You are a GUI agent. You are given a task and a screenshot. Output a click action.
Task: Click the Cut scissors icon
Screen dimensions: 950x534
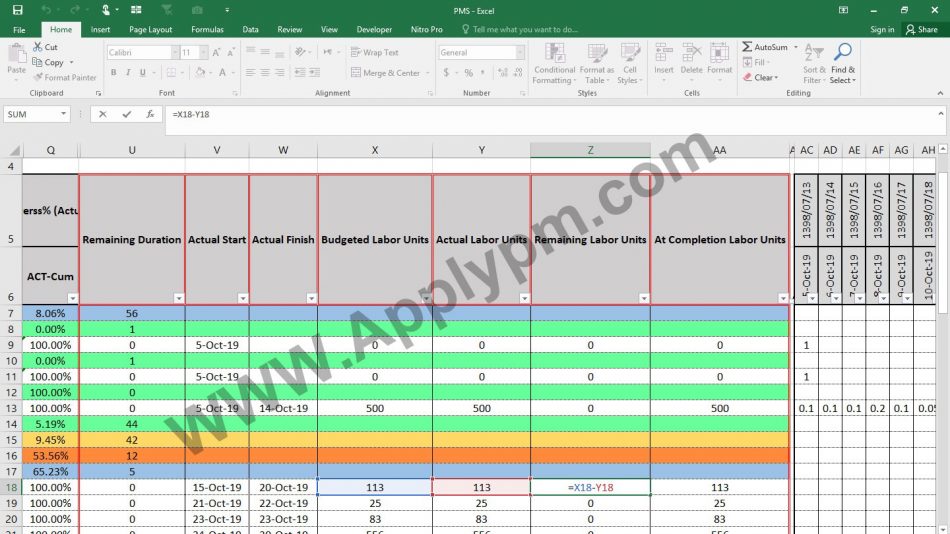38,47
